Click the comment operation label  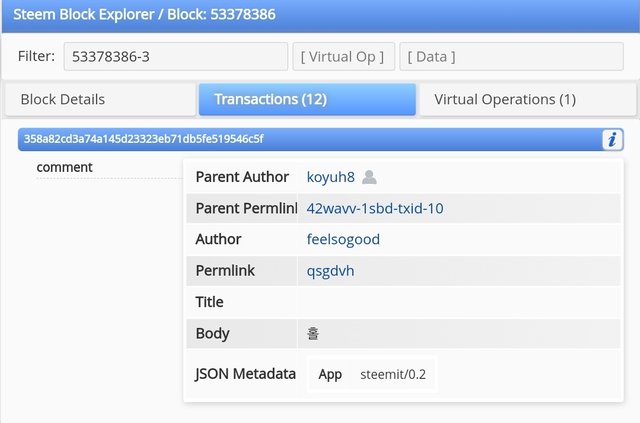(x=64, y=167)
